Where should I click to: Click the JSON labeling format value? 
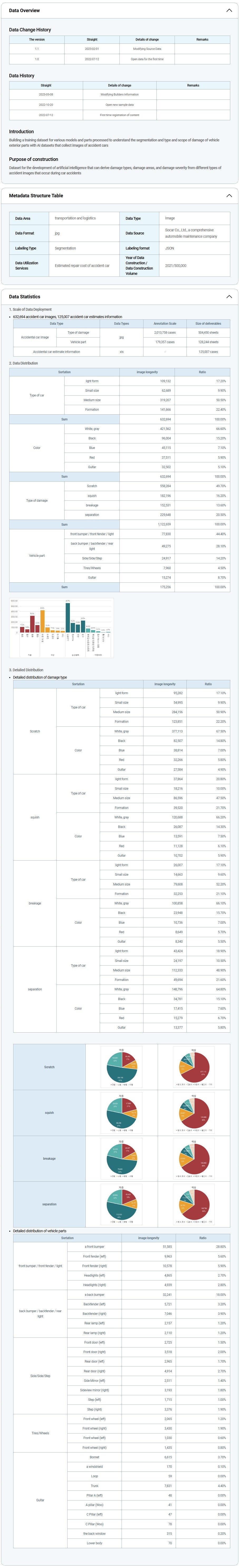(x=169, y=248)
